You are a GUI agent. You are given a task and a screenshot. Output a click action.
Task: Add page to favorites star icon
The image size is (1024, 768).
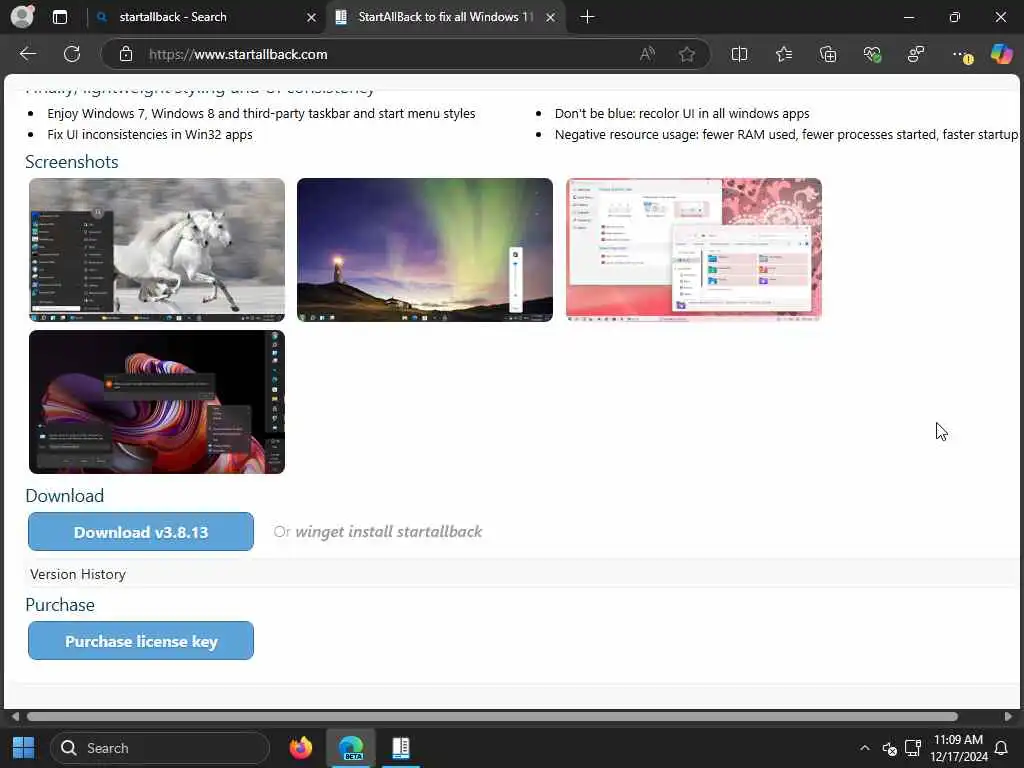tap(687, 54)
